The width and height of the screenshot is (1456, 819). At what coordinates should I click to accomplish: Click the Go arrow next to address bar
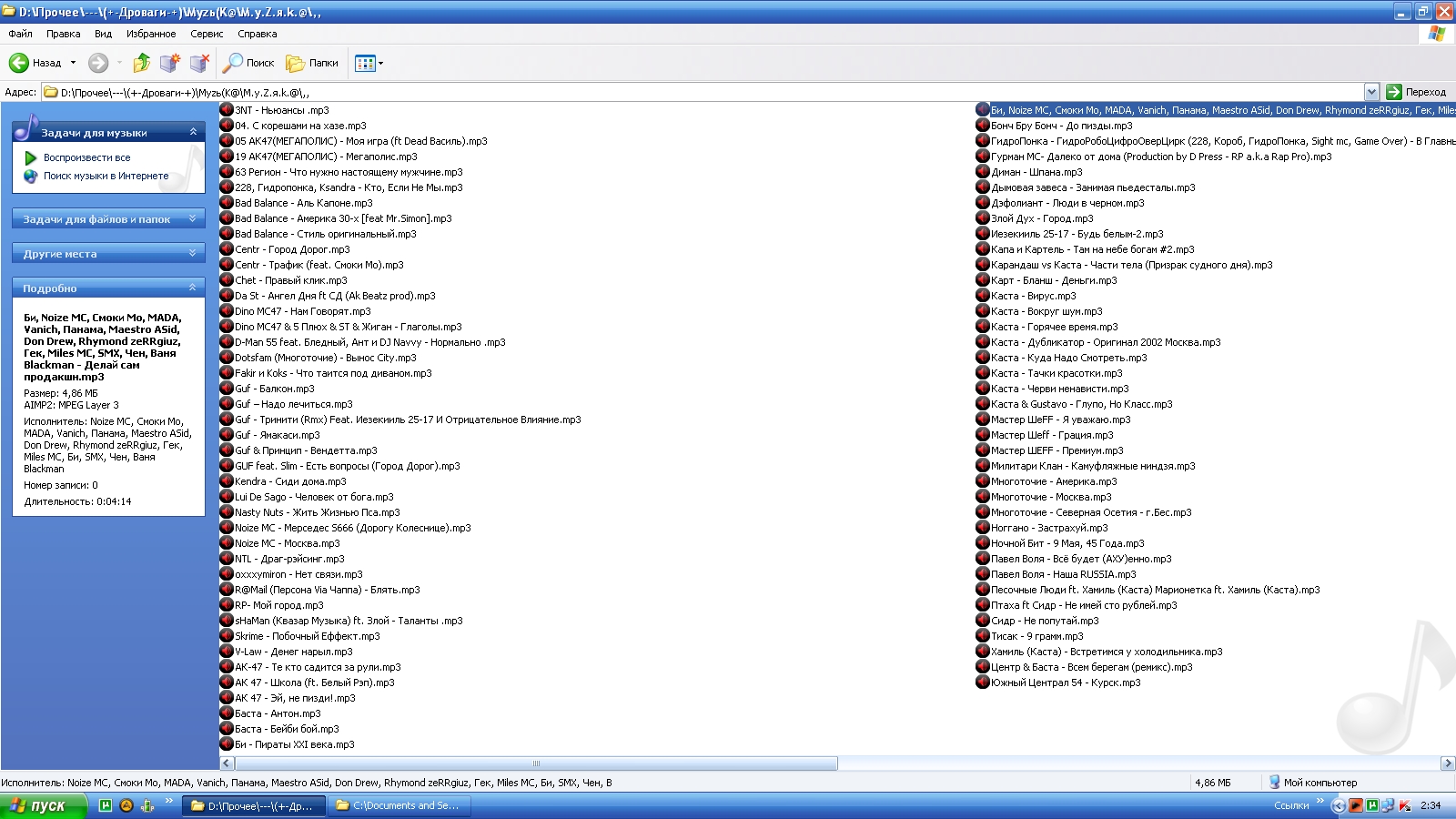coord(1394,92)
